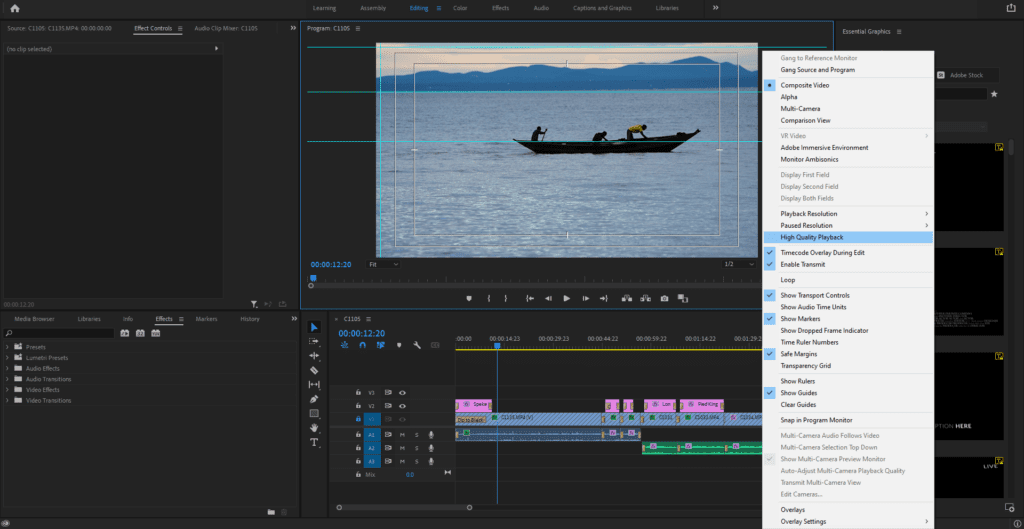This screenshot has width=1024, height=529.
Task: Open the 1/2 playback resolution dropdown
Action: (x=739, y=264)
